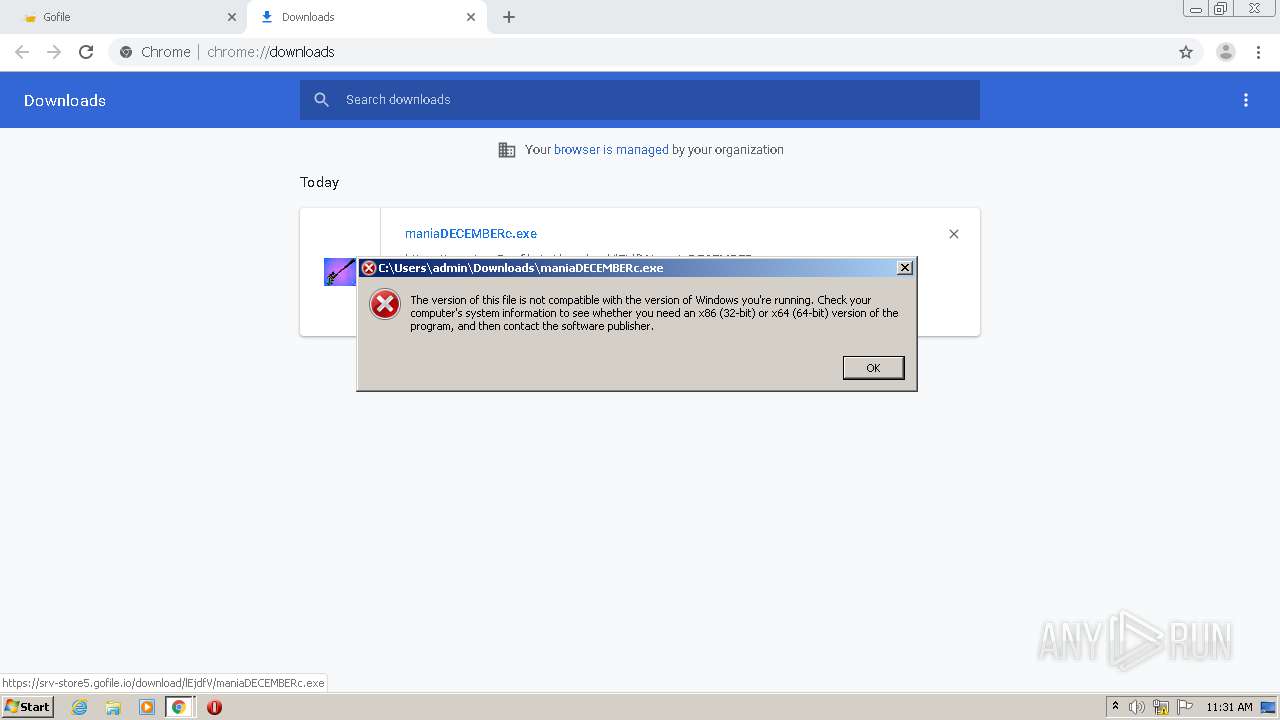Click the Today section heading
This screenshot has height=720, width=1280.
coord(319,182)
